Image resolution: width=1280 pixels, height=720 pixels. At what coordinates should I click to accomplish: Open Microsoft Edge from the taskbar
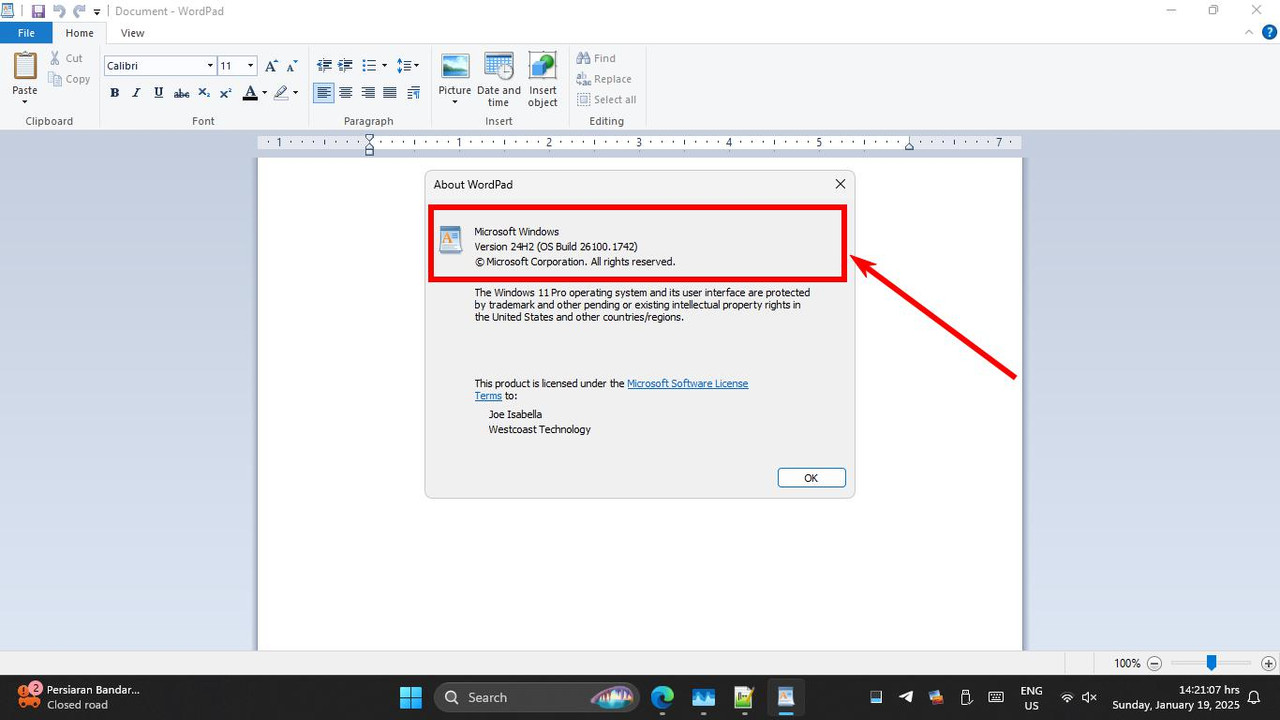[662, 697]
